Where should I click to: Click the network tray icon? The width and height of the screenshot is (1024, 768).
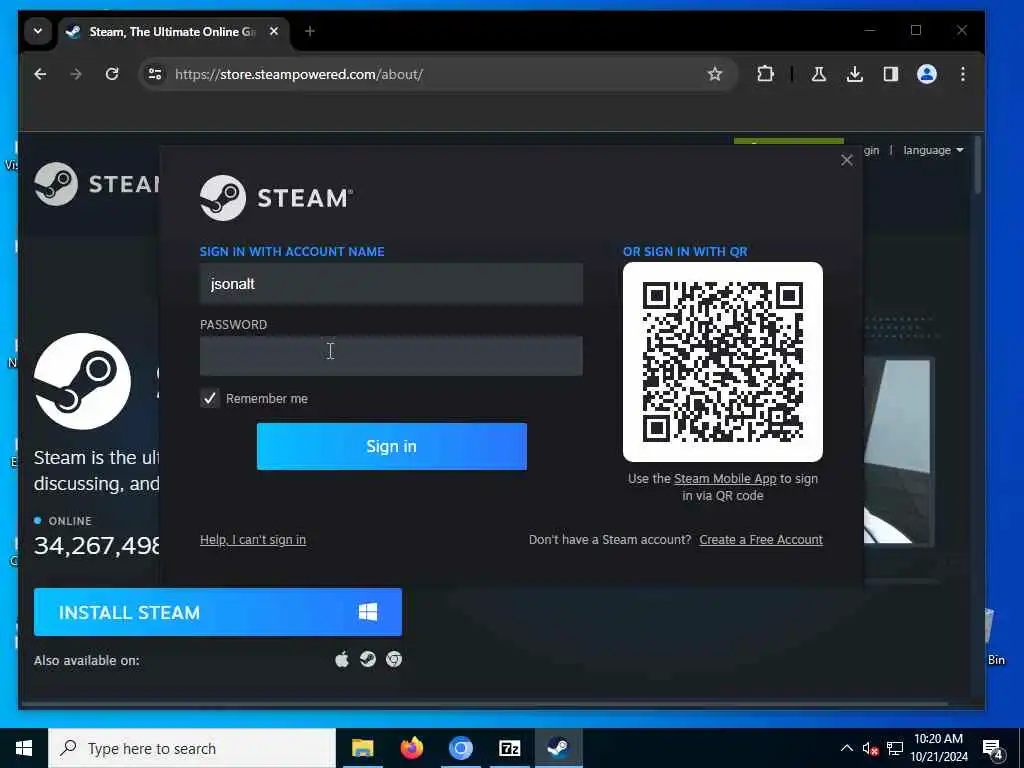coord(895,749)
